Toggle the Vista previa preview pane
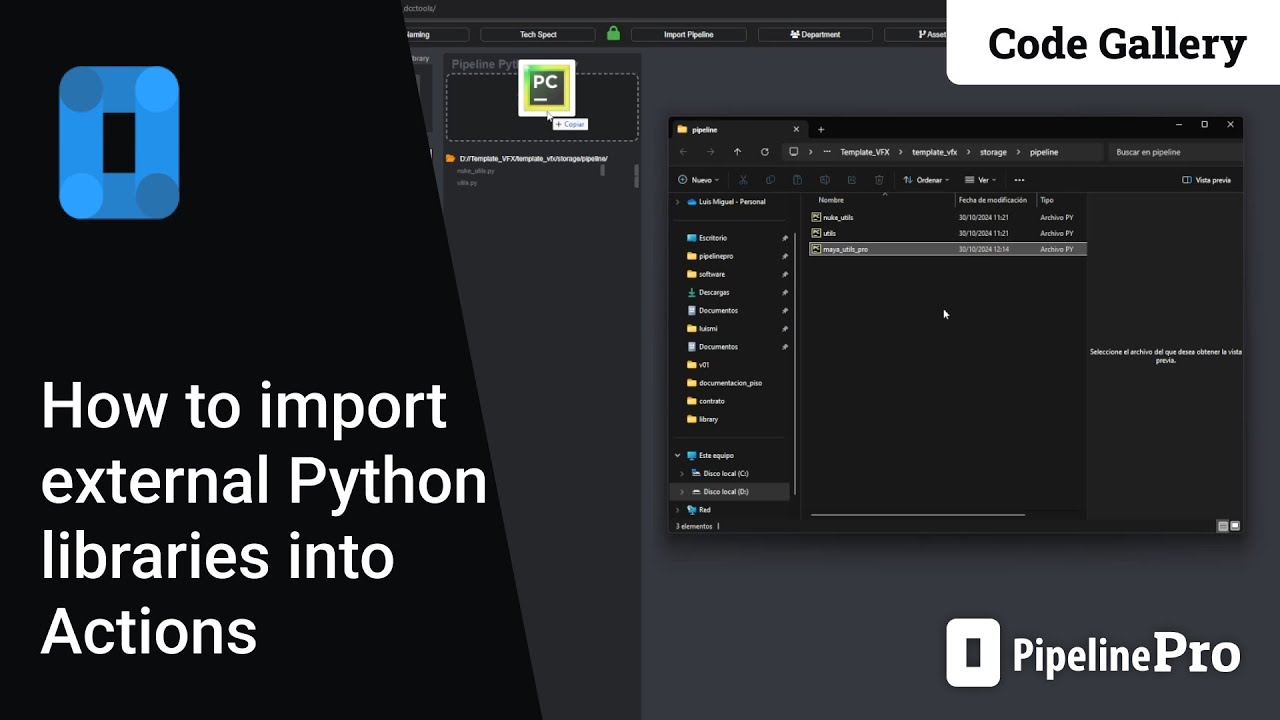The width and height of the screenshot is (1280, 720). click(x=1207, y=180)
